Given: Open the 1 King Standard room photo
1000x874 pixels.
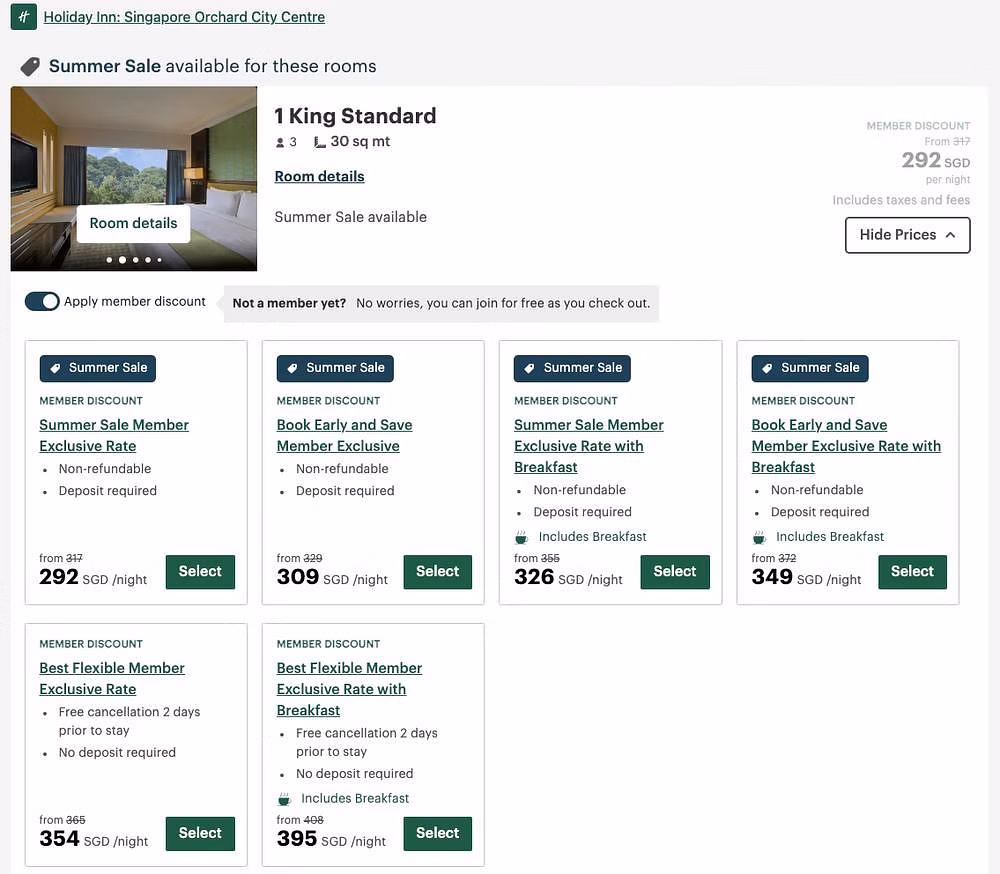Looking at the screenshot, I should click(x=134, y=179).
